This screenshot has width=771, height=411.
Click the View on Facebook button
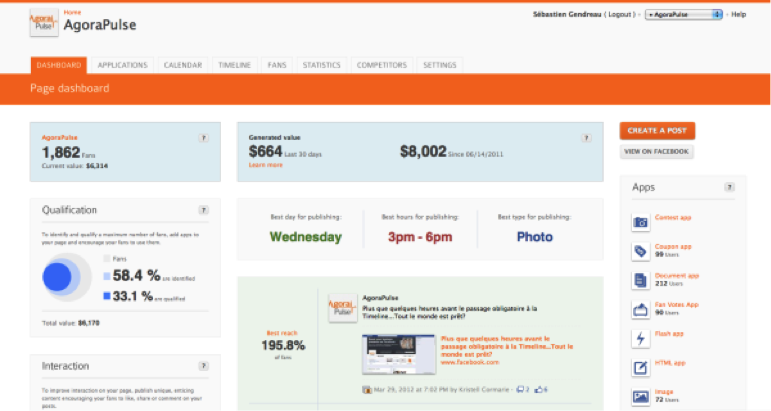(656, 151)
